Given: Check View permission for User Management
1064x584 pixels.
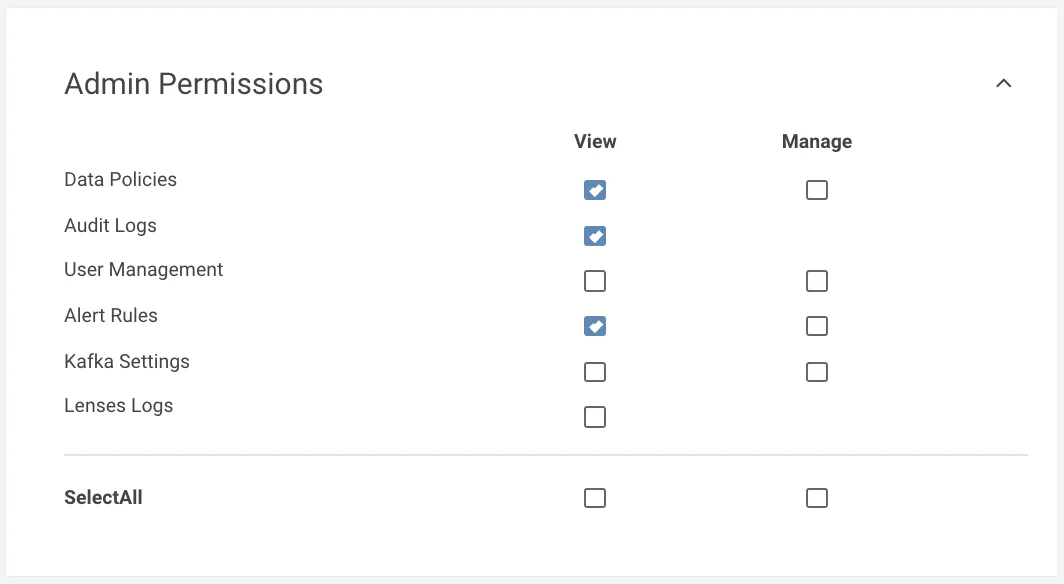Looking at the screenshot, I should 595,281.
